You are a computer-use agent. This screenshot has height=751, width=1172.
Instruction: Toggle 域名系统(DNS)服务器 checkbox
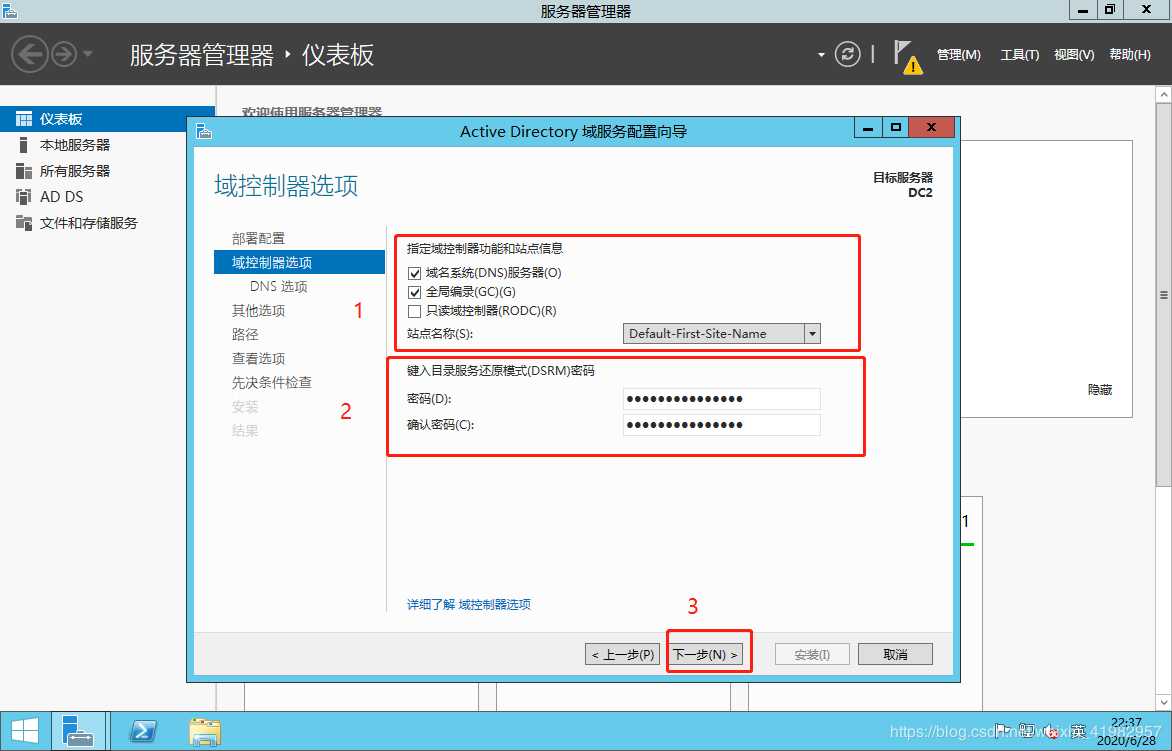tap(414, 273)
